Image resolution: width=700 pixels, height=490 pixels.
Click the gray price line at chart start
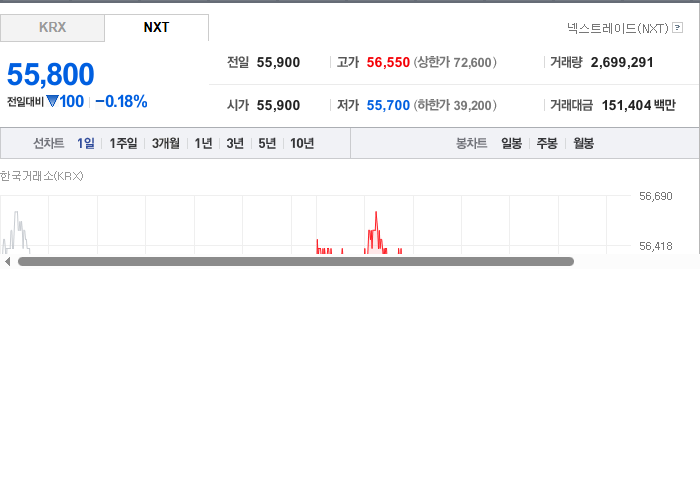(17, 232)
